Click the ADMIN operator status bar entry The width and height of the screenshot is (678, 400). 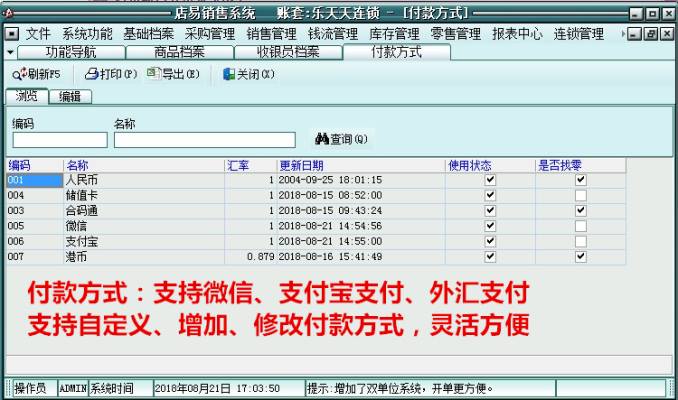[x=73, y=388]
